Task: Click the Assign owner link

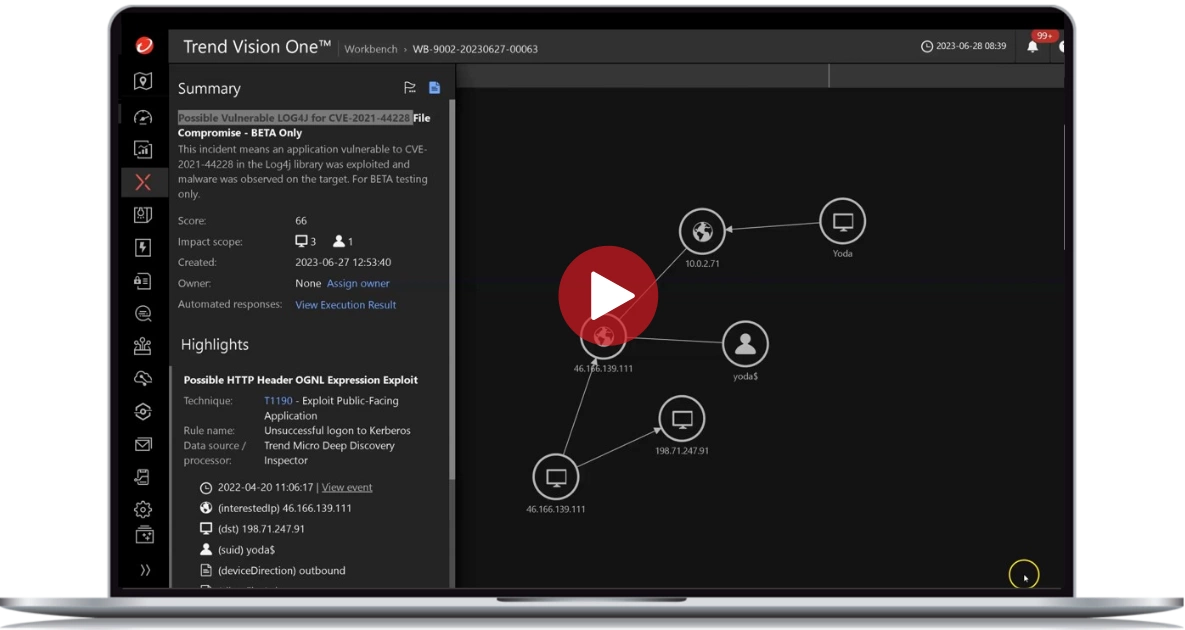Action: point(358,283)
